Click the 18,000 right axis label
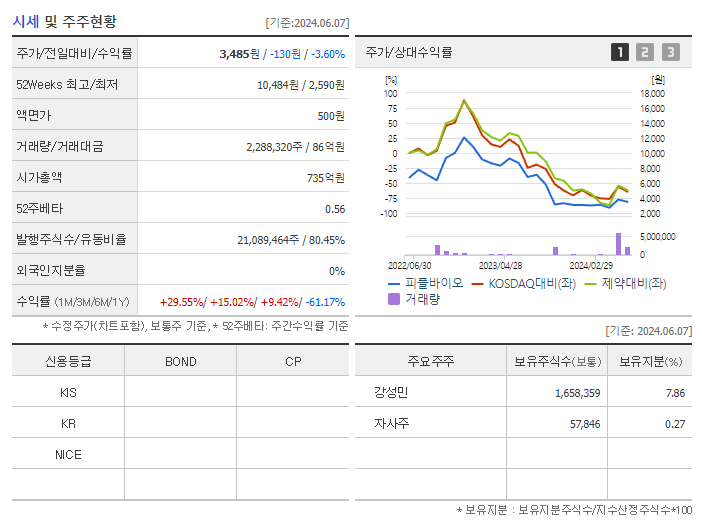702x525 pixels. 652,94
